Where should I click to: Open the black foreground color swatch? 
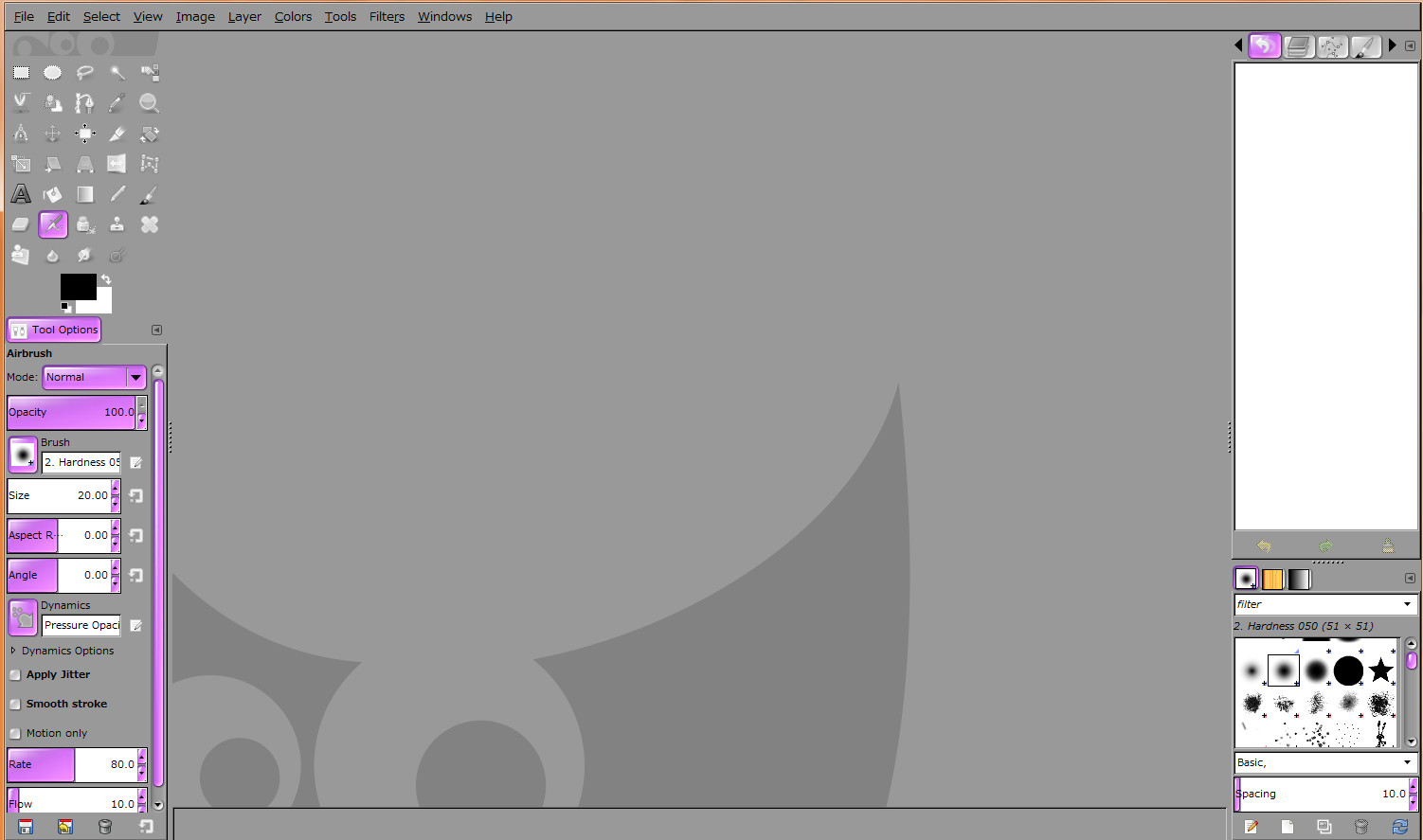click(x=78, y=286)
